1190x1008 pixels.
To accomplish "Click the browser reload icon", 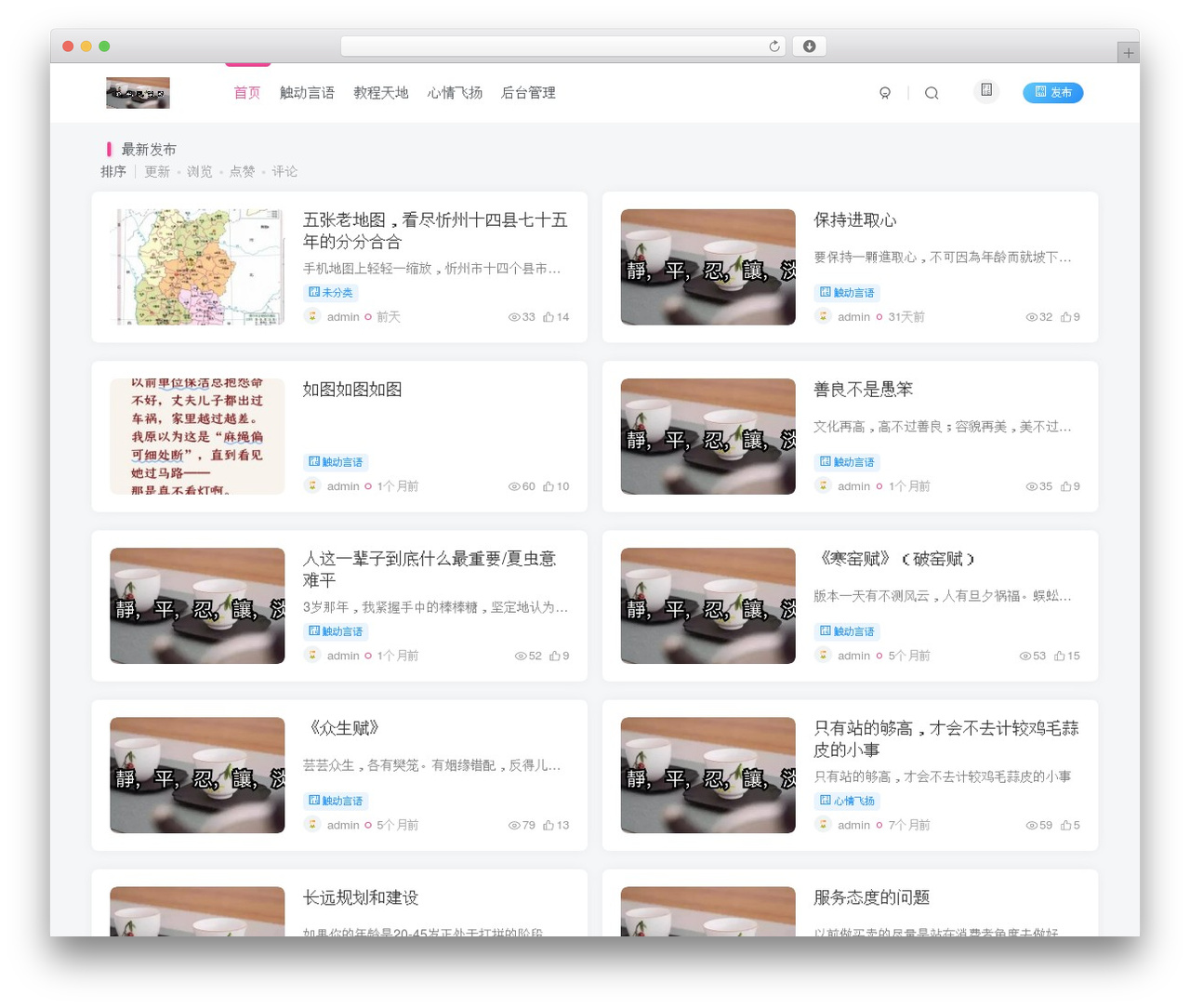I will tap(773, 46).
